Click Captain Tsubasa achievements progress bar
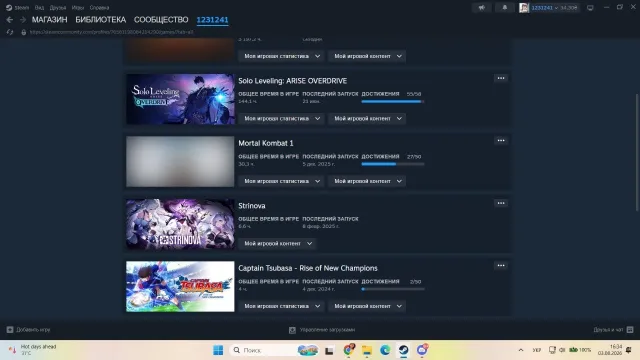This screenshot has height=360, width=640. click(x=393, y=289)
